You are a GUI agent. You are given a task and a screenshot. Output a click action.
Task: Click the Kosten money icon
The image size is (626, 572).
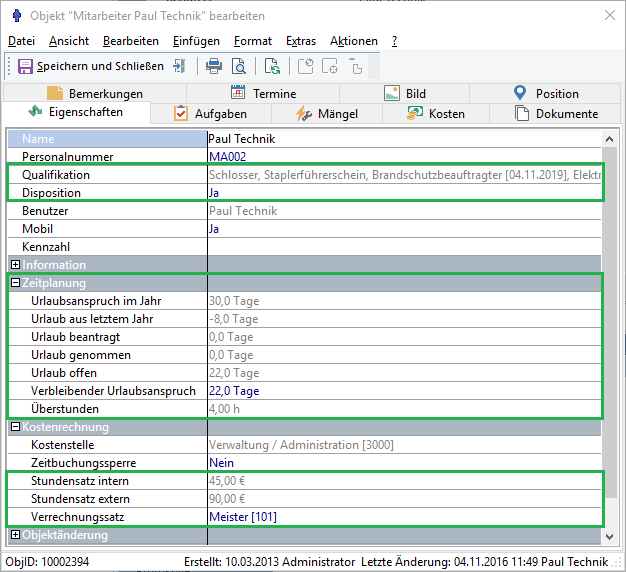pos(415,113)
